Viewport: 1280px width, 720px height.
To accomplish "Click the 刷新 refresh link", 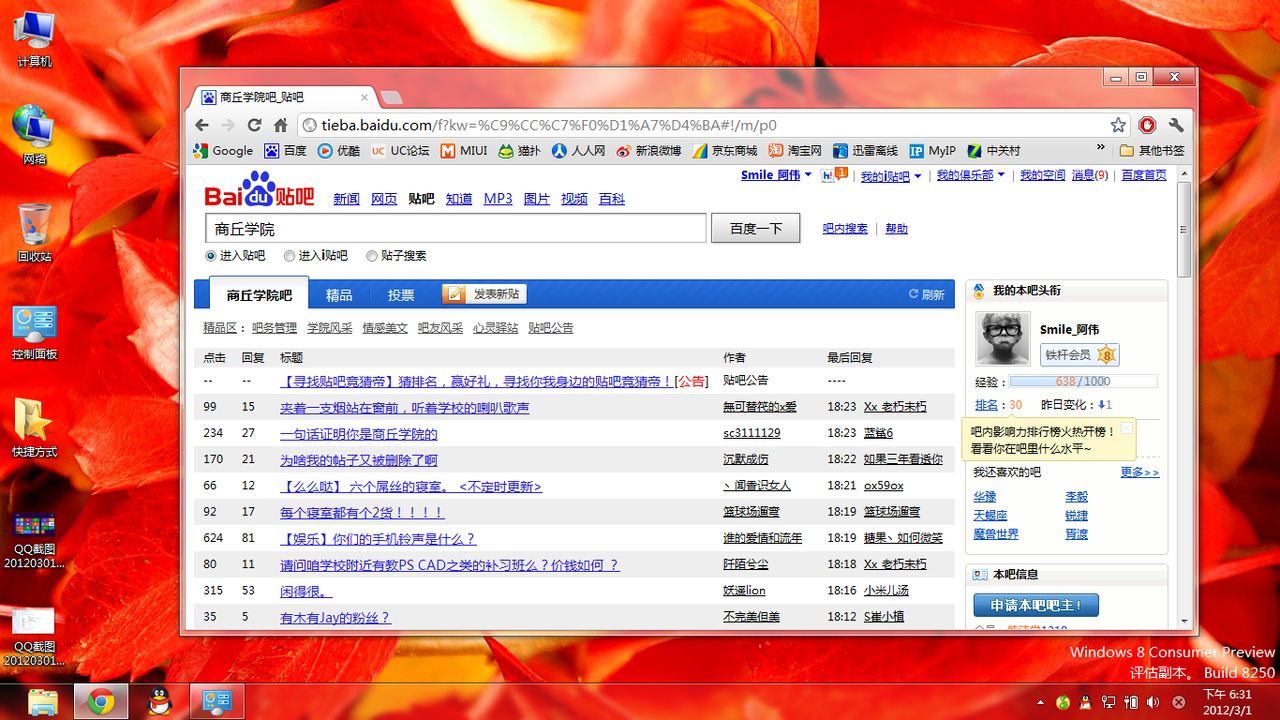I will click(x=926, y=294).
